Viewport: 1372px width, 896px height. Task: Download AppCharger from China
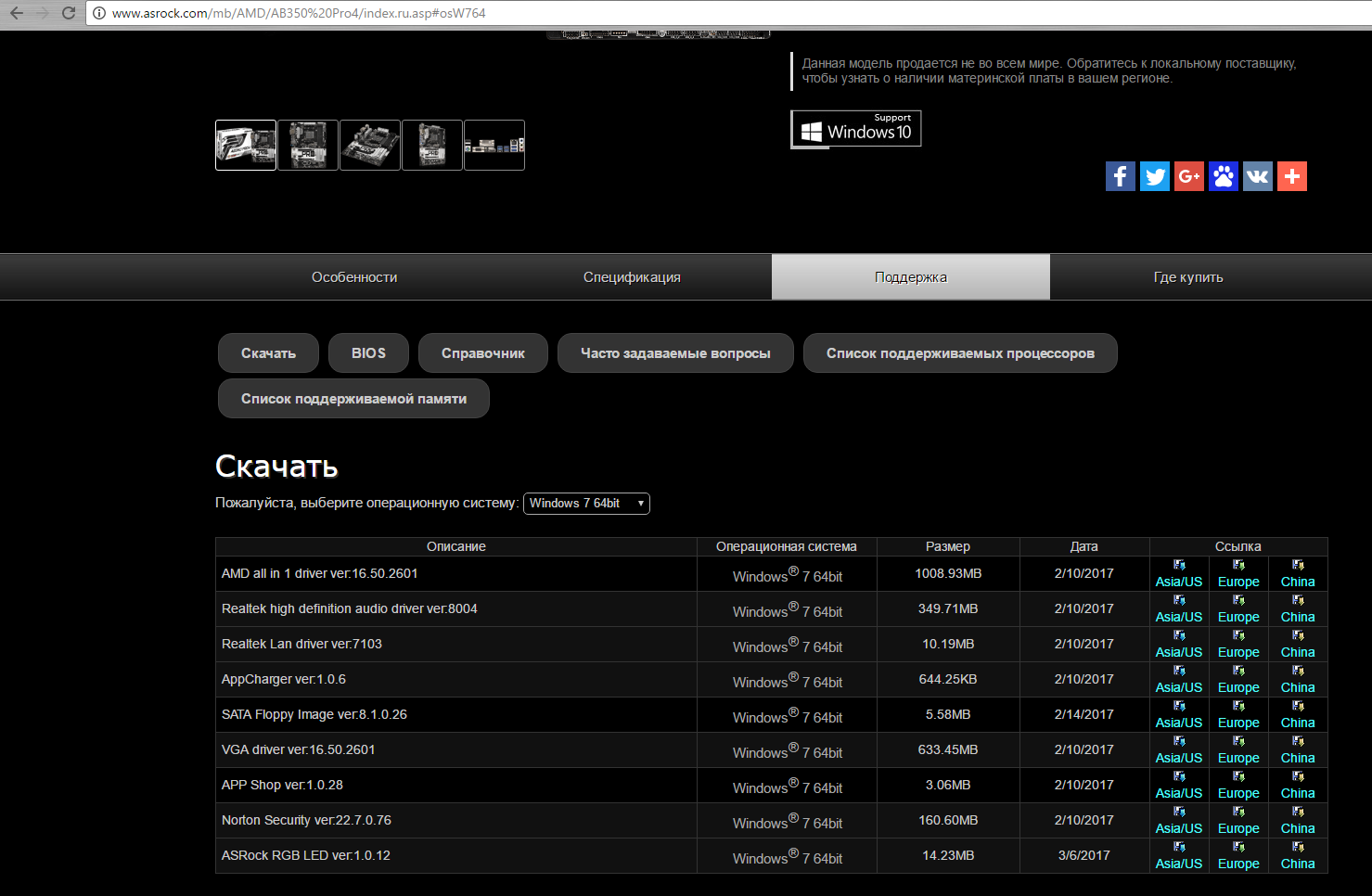pyautogui.click(x=1298, y=679)
